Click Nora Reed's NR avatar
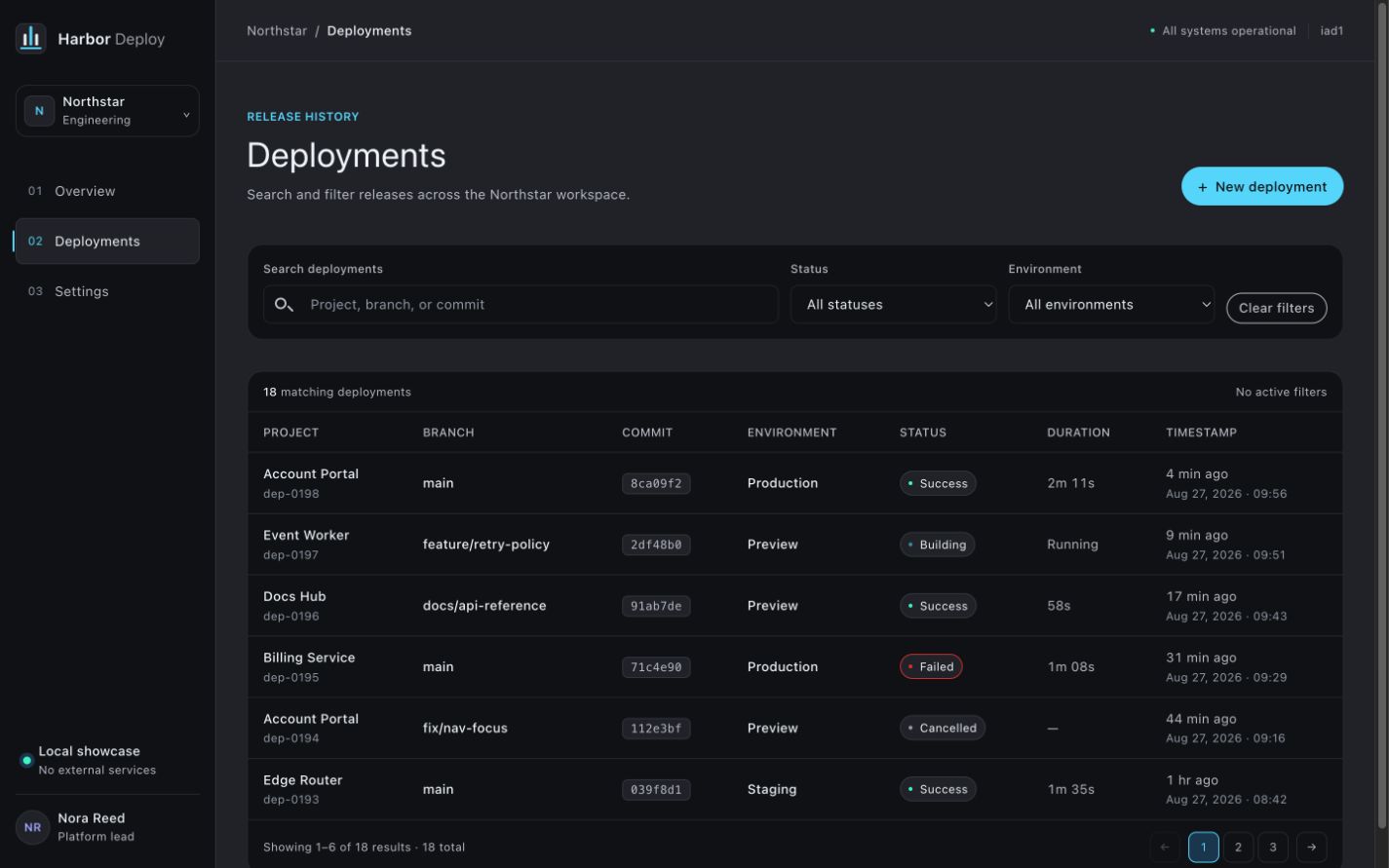This screenshot has height=868, width=1389. click(x=32, y=827)
